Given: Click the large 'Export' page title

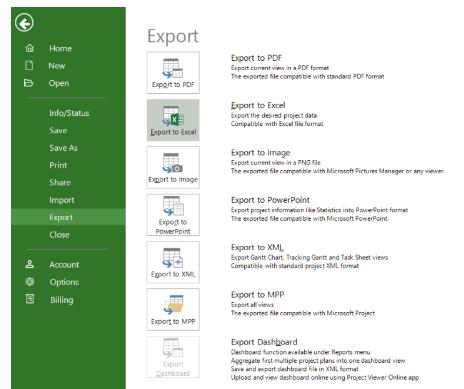Looking at the screenshot, I should [173, 36].
